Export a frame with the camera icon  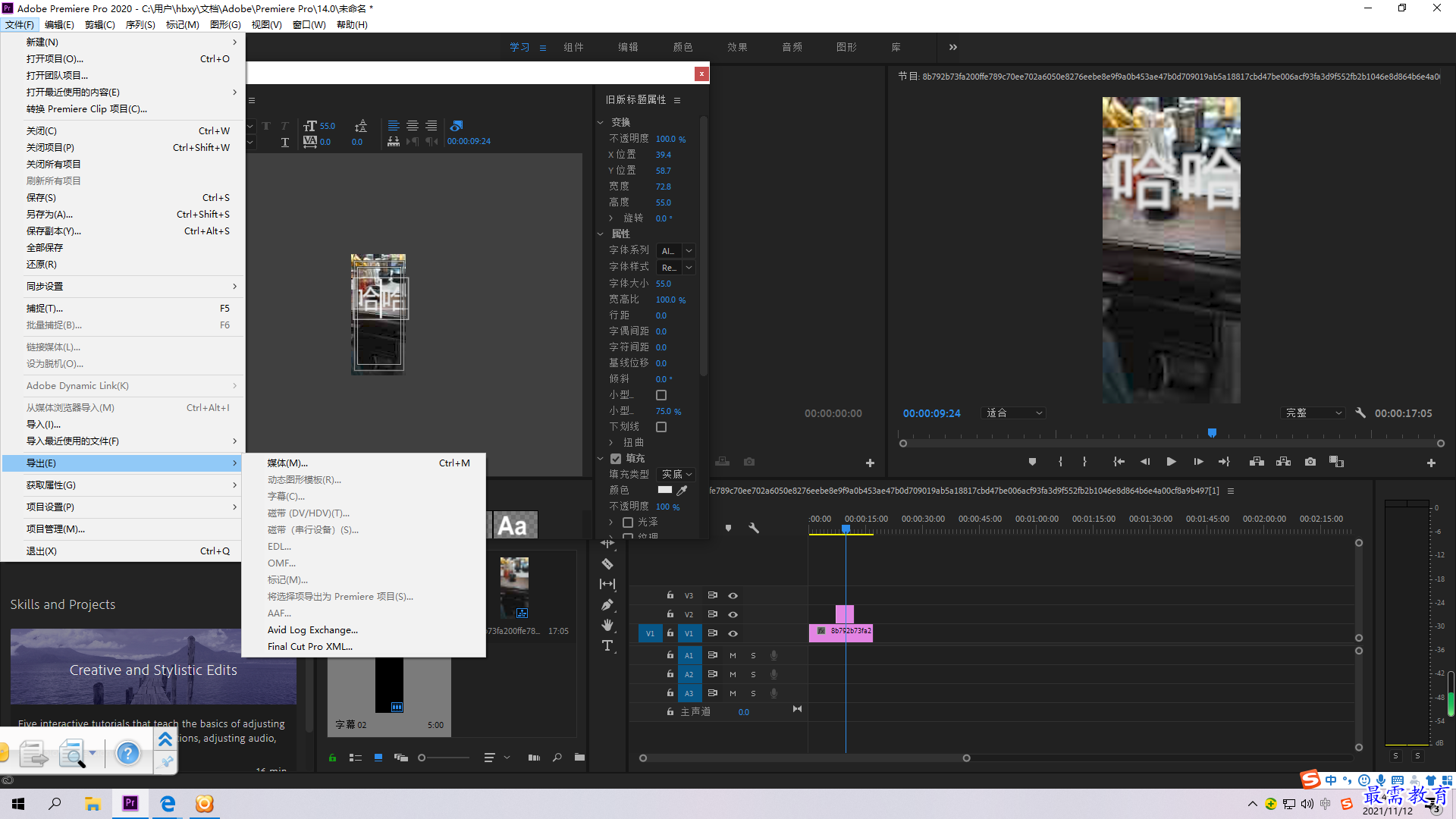point(1310,462)
